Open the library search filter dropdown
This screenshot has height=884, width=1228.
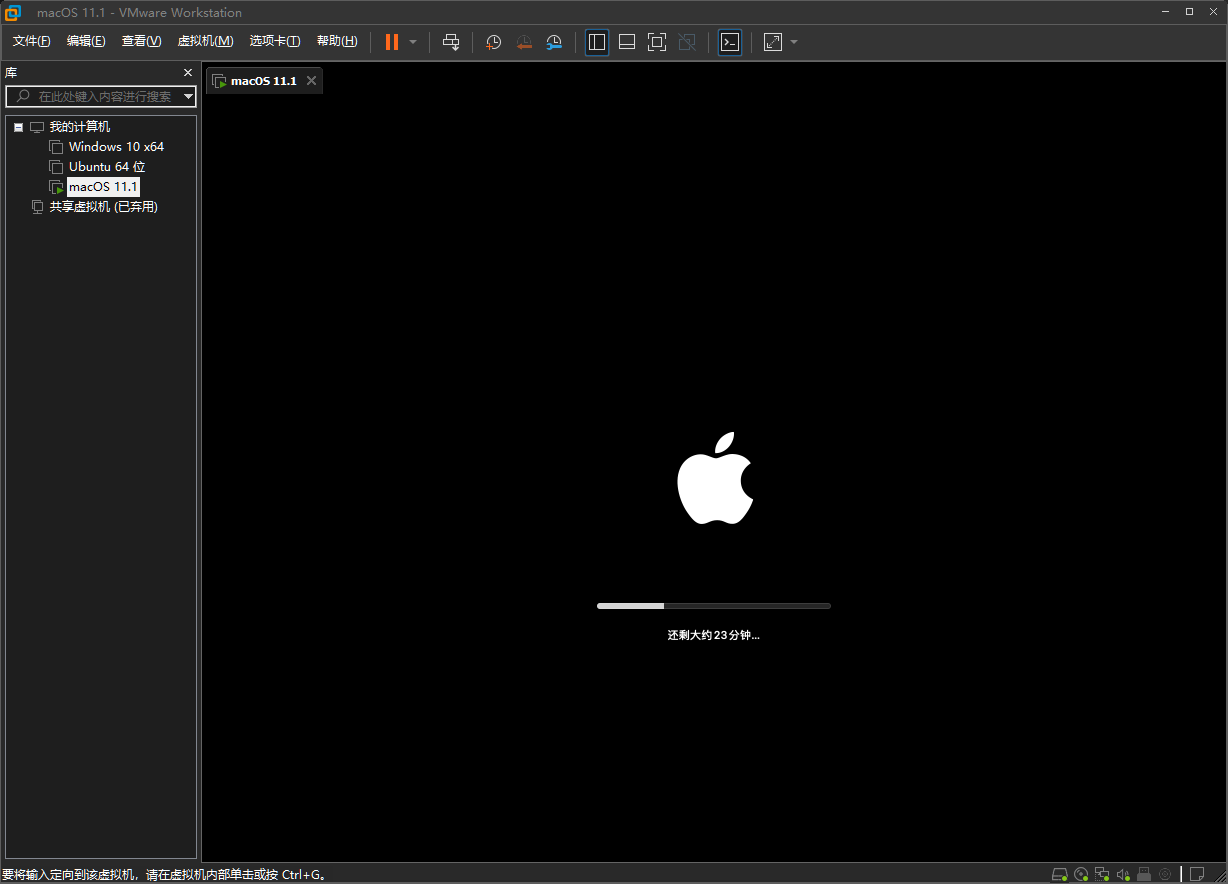(189, 97)
